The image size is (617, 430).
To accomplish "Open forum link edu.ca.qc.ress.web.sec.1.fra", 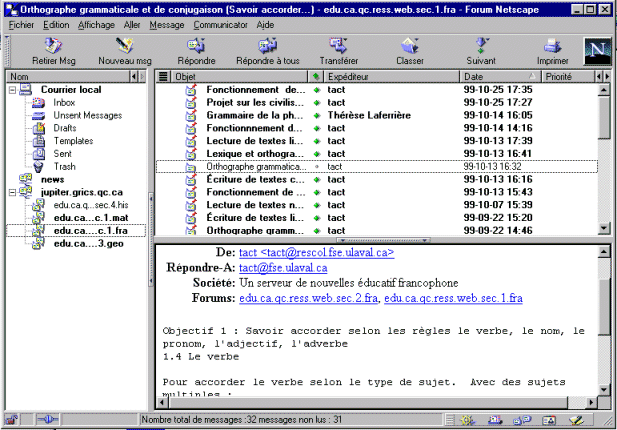I will click(453, 298).
